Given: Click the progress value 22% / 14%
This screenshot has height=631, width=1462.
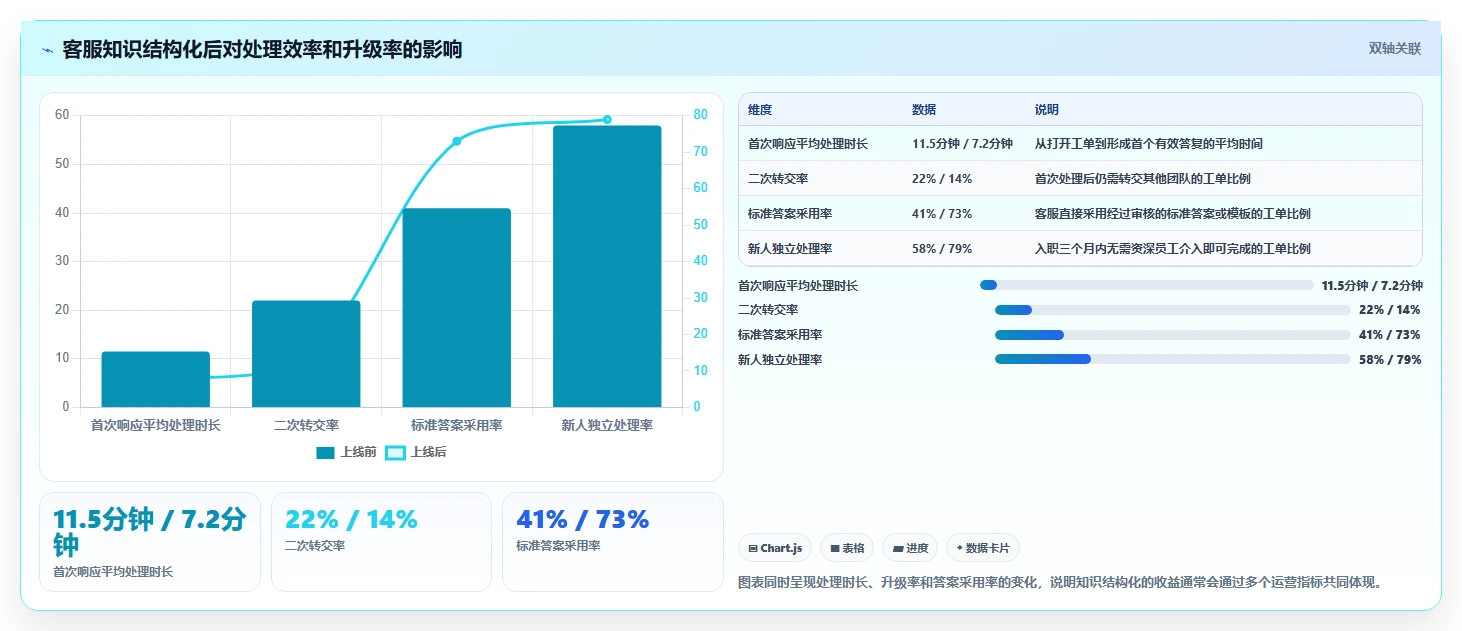Looking at the screenshot, I should pyautogui.click(x=1390, y=310).
